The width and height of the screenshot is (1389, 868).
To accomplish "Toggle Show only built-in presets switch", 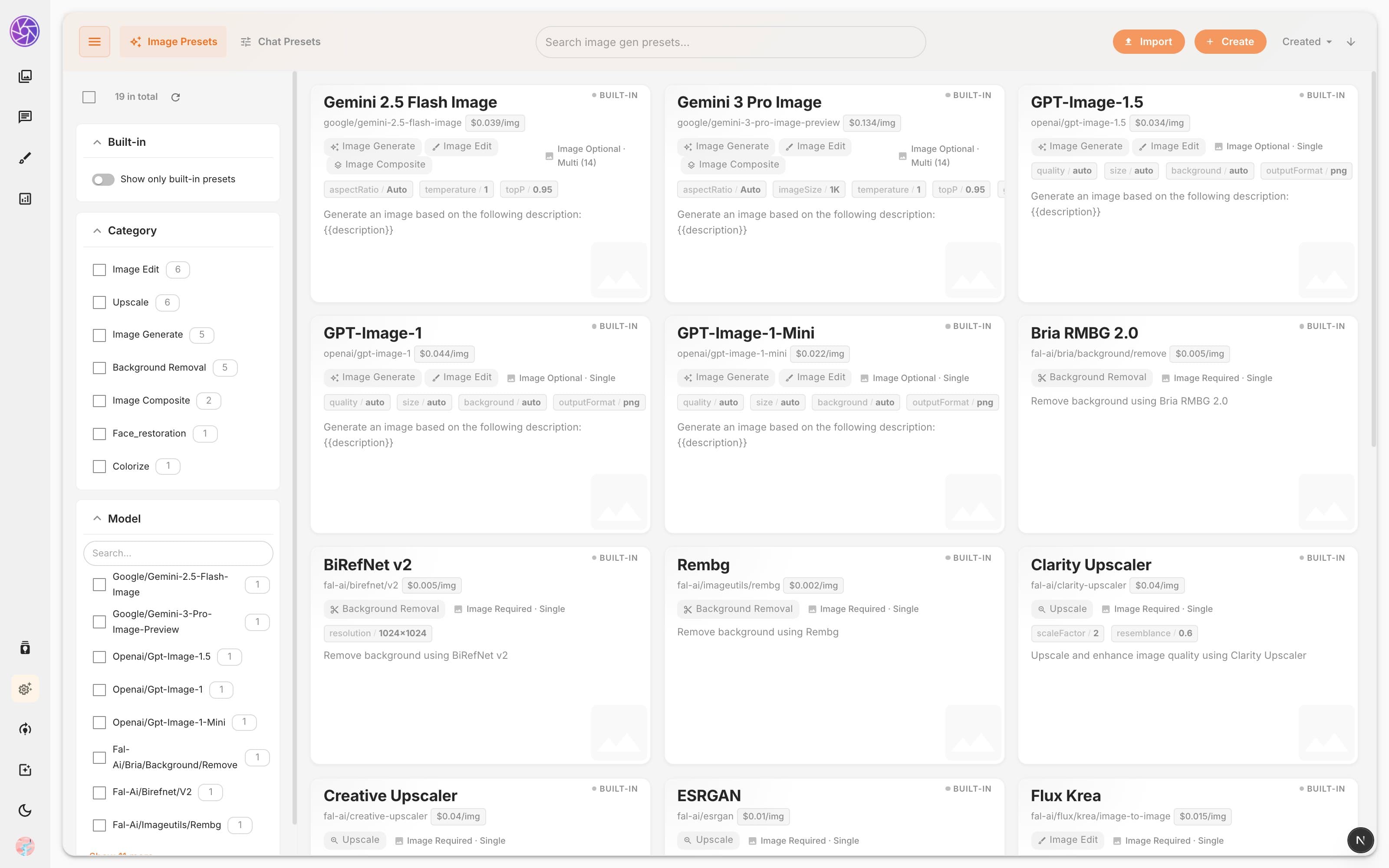I will (x=103, y=180).
